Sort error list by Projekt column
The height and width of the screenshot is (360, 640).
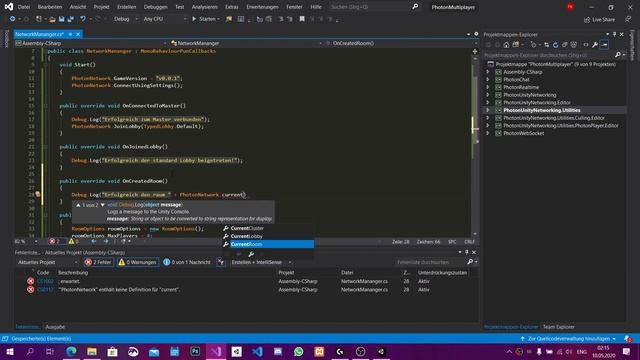286,273
